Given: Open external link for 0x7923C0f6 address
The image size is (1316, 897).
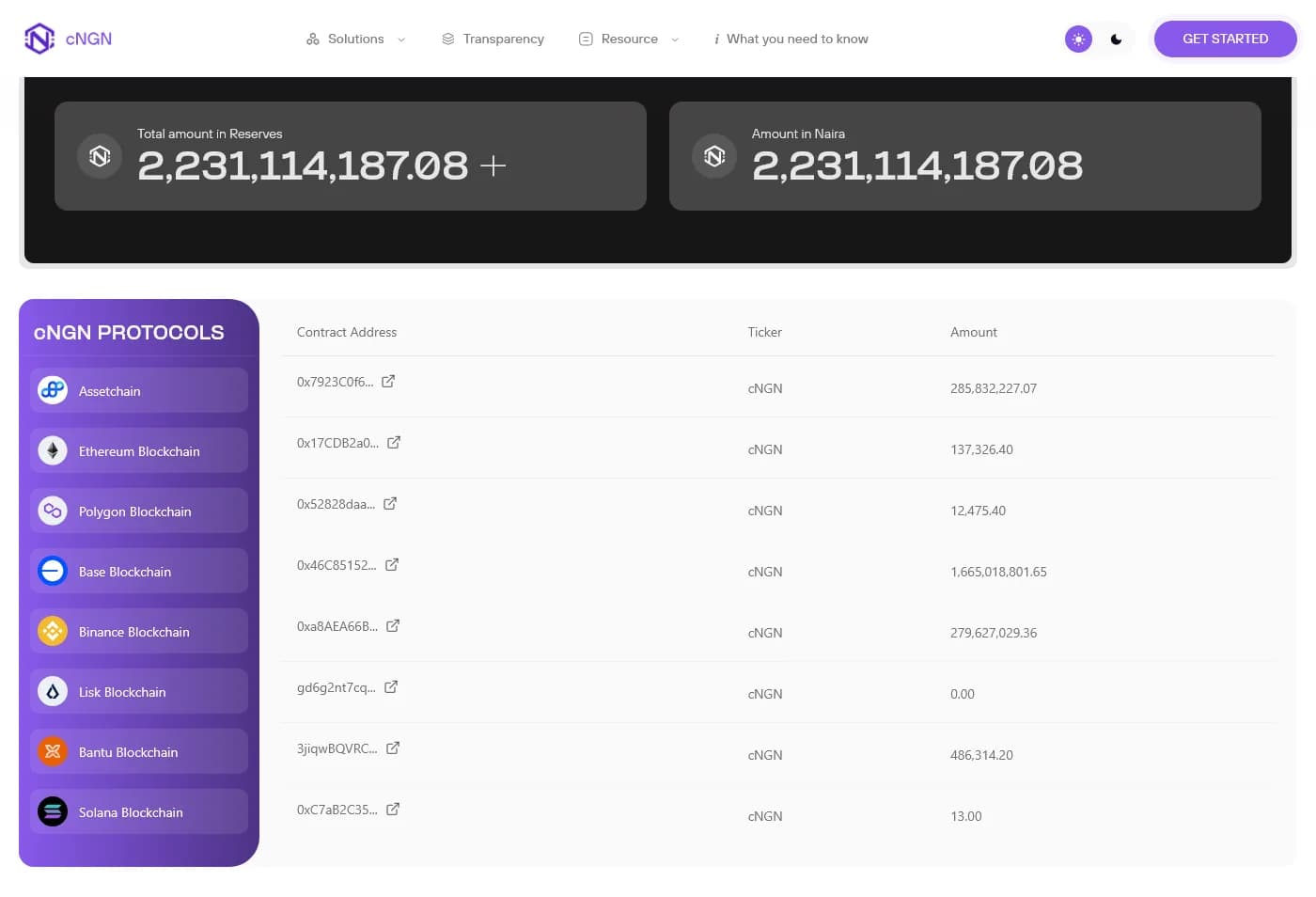Looking at the screenshot, I should click(388, 381).
